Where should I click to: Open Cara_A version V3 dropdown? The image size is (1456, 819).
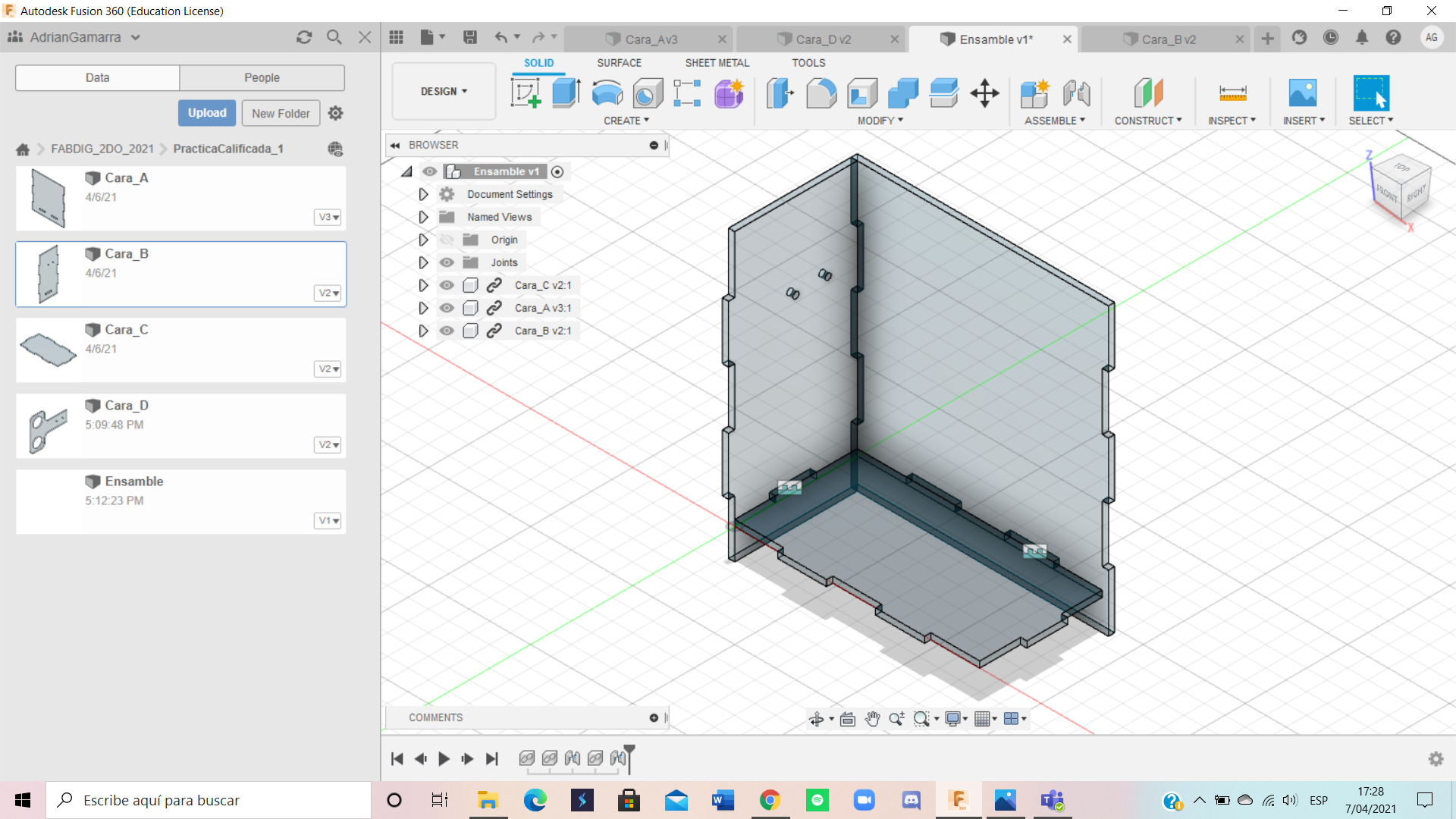pos(328,217)
